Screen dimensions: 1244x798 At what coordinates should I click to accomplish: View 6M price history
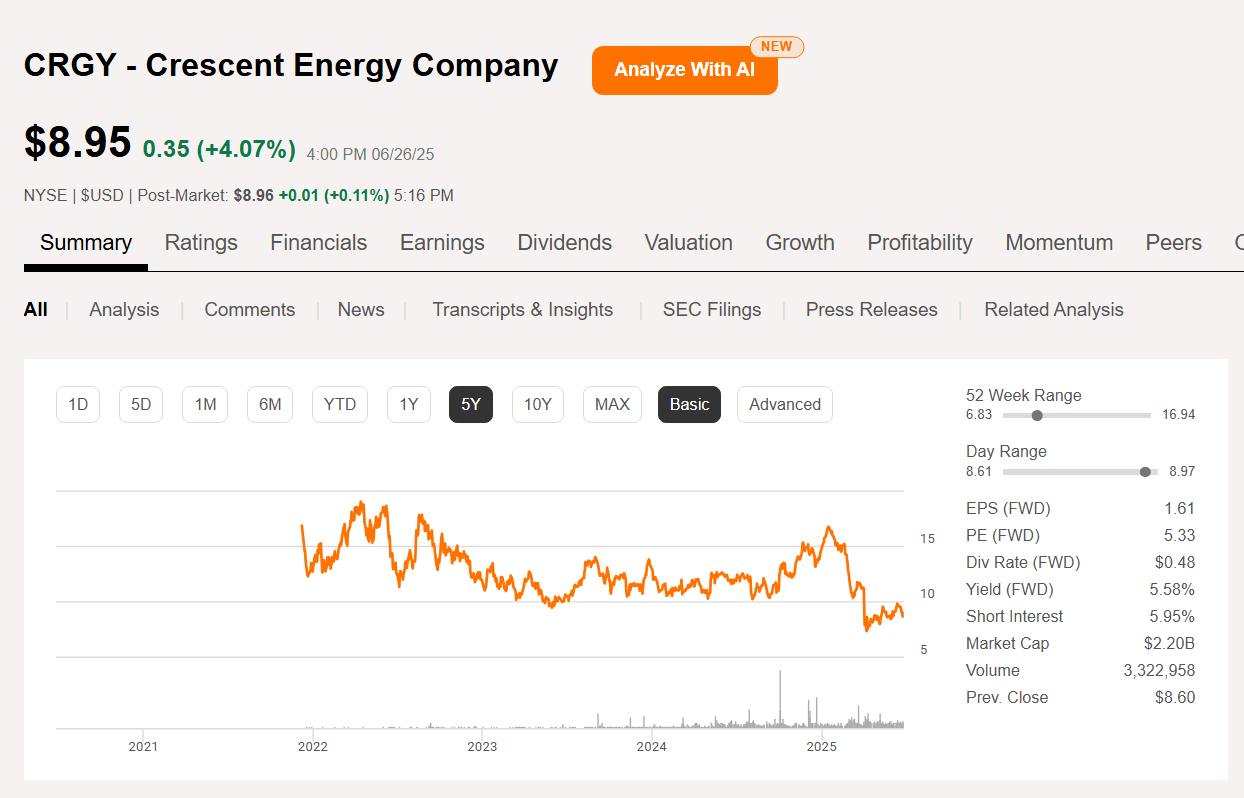tap(269, 404)
